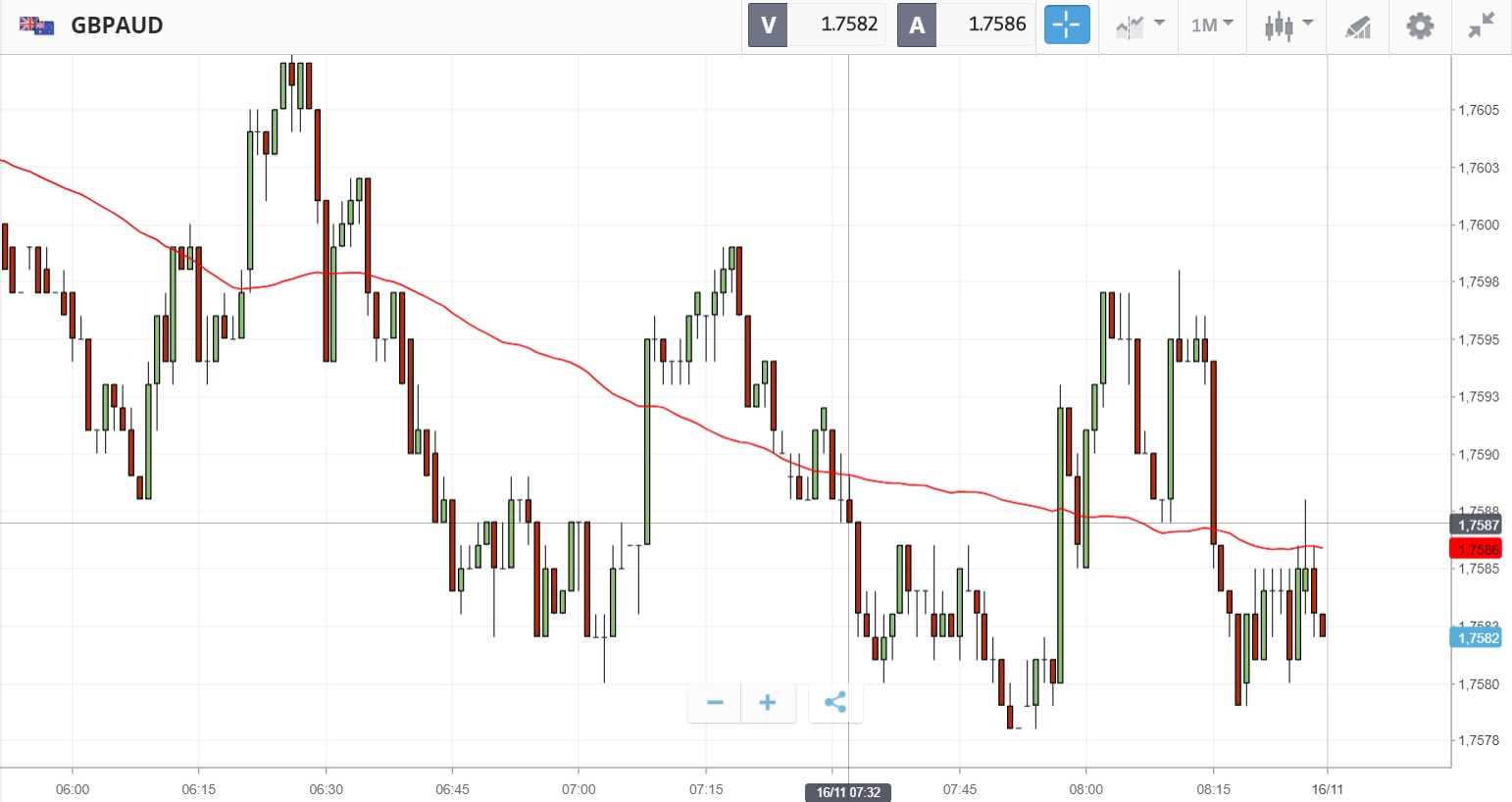Click the blue 1,7582 current price label
This screenshot has height=802, width=1512.
1478,638
